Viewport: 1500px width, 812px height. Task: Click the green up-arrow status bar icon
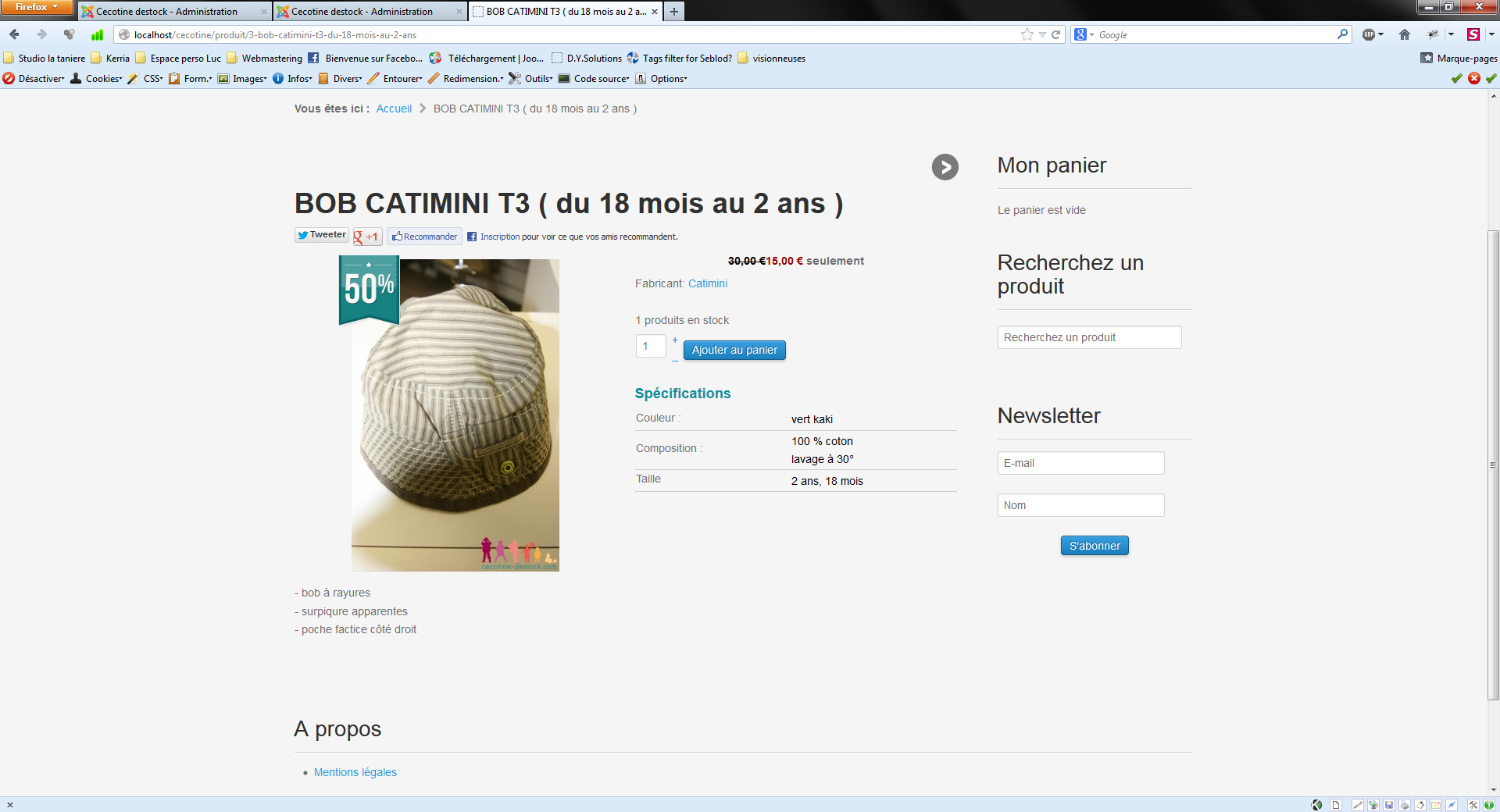point(1489,805)
